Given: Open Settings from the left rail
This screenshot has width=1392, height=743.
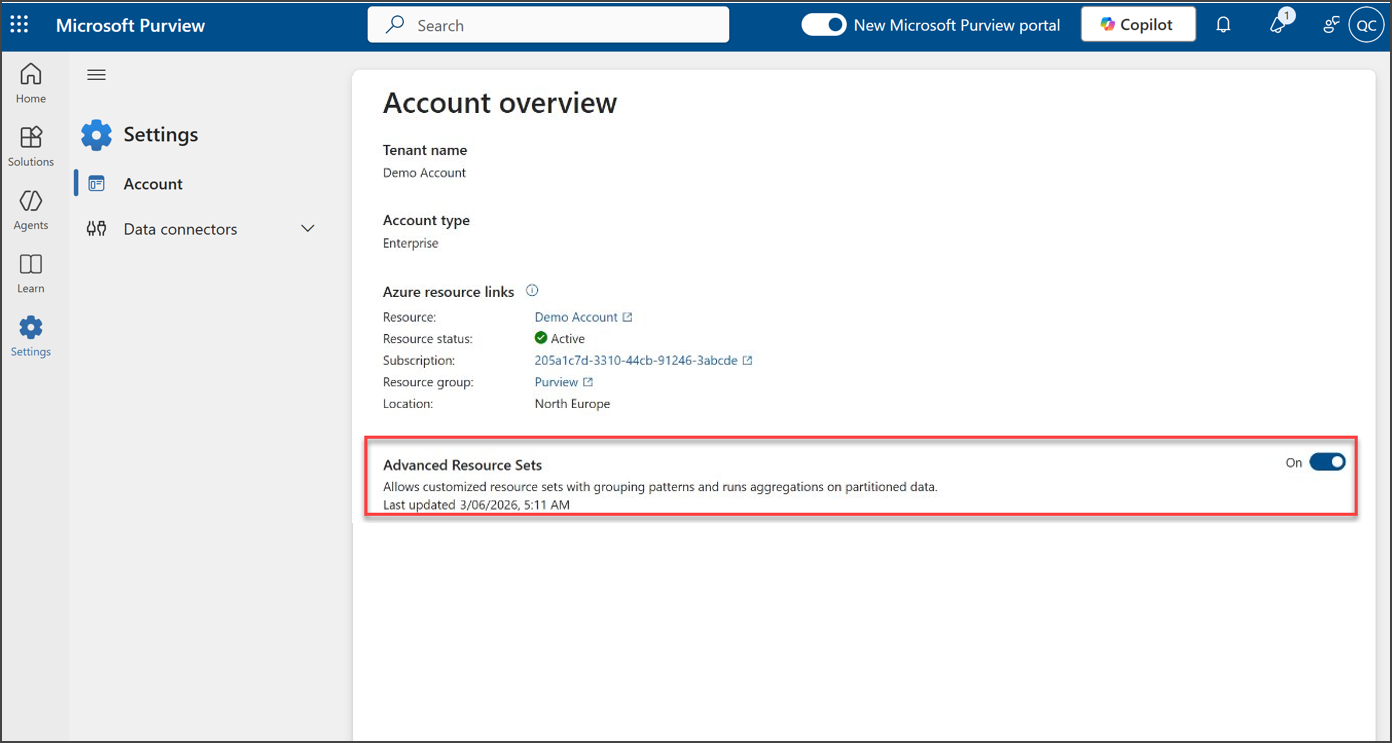Looking at the screenshot, I should coord(30,333).
